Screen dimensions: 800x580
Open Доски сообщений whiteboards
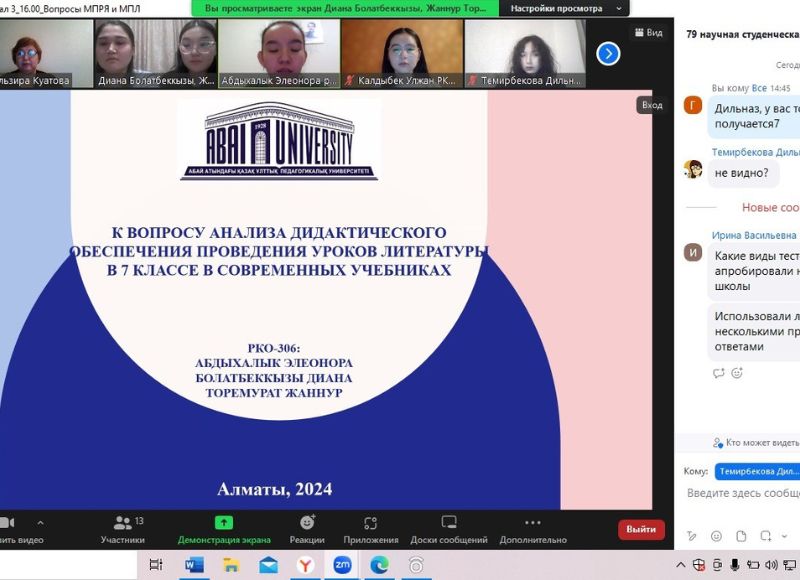pyautogui.click(x=448, y=529)
